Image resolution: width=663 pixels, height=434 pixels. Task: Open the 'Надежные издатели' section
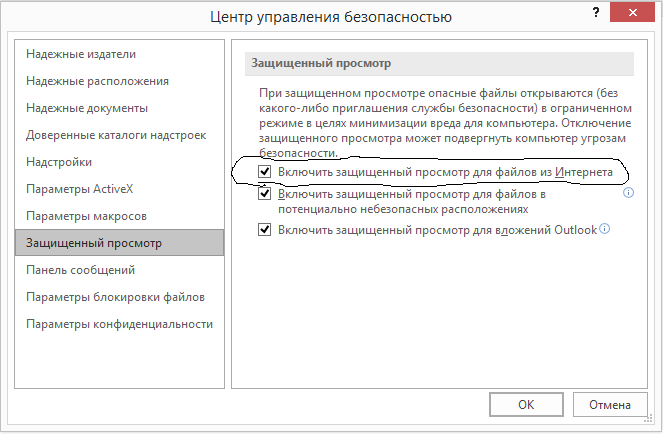[81, 54]
